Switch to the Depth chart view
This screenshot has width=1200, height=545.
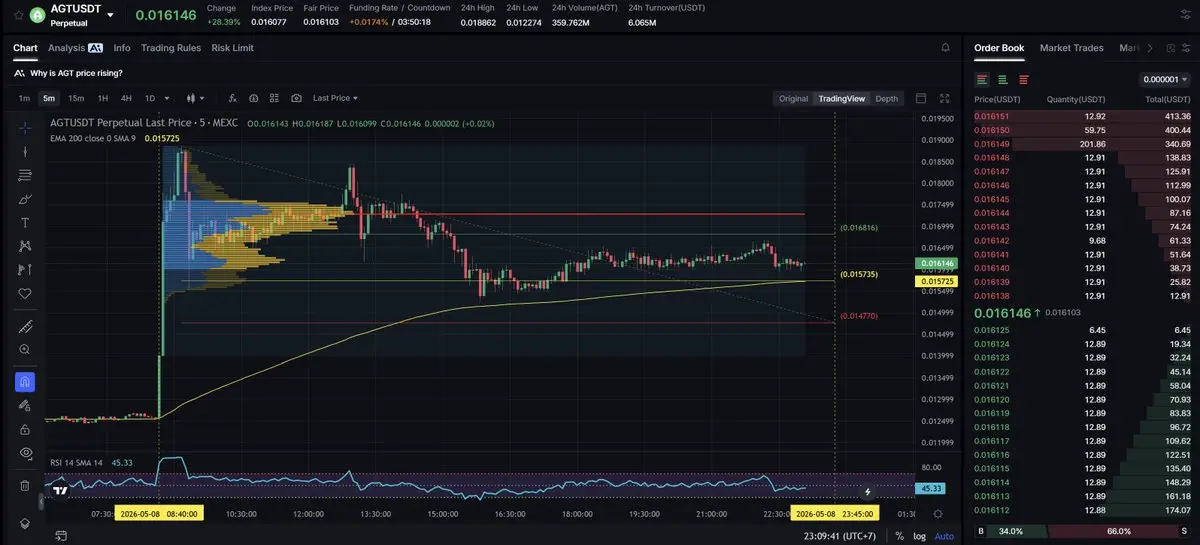click(x=887, y=98)
